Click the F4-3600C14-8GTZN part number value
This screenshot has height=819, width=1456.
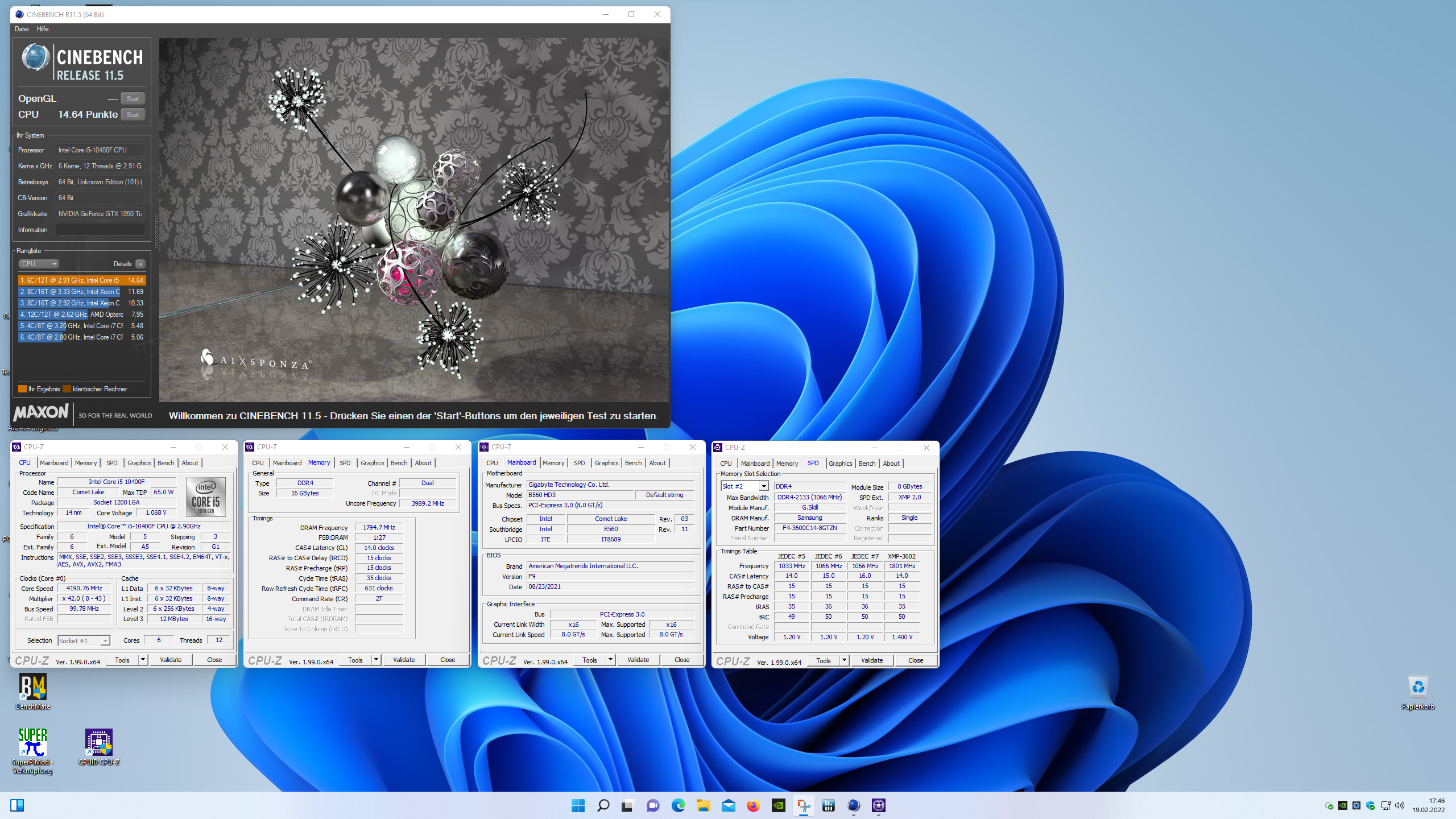(809, 528)
